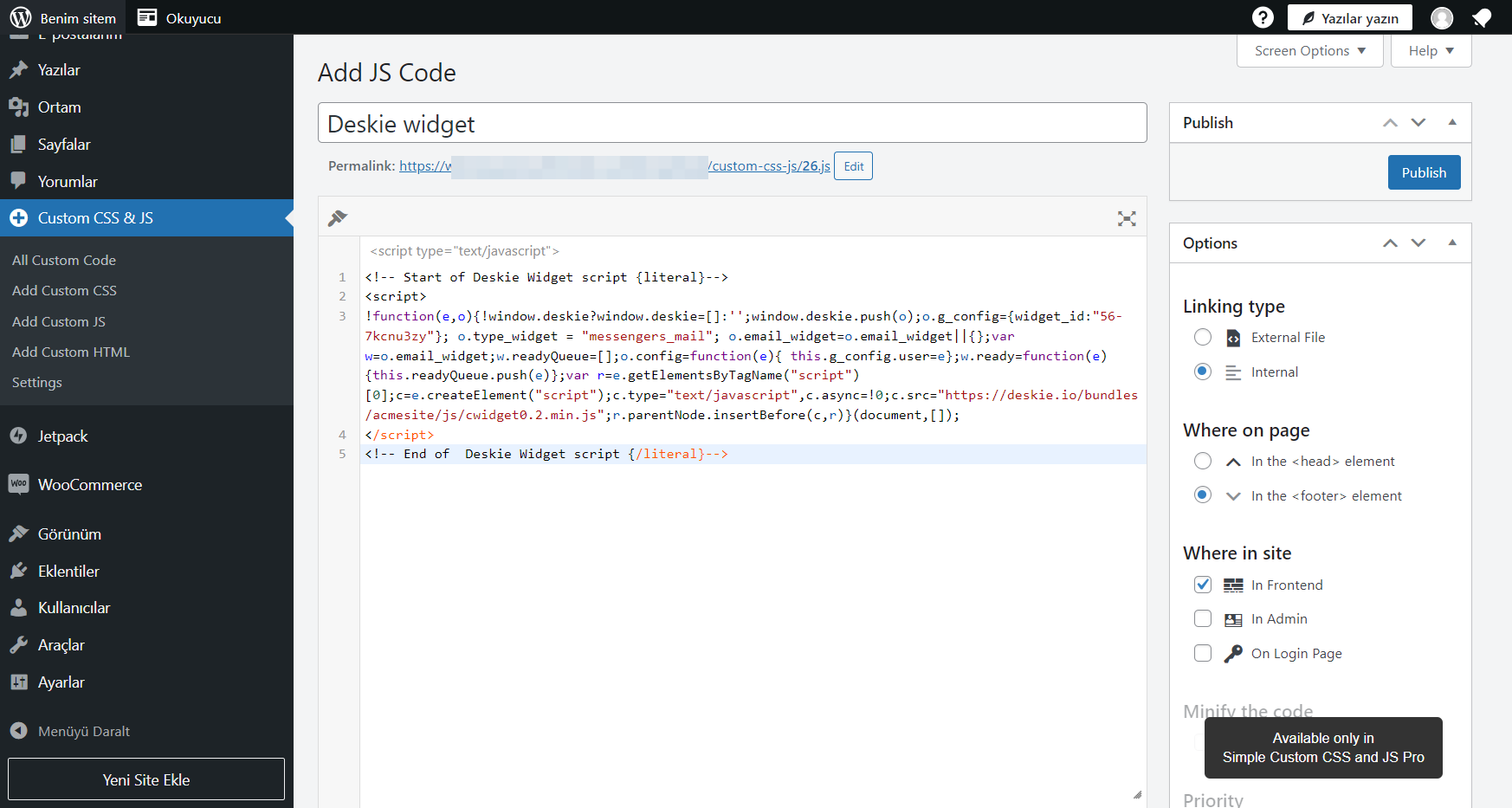Screen dimensions: 1512x808
Task: Click the On Login Page key icon
Action: (x=1233, y=654)
